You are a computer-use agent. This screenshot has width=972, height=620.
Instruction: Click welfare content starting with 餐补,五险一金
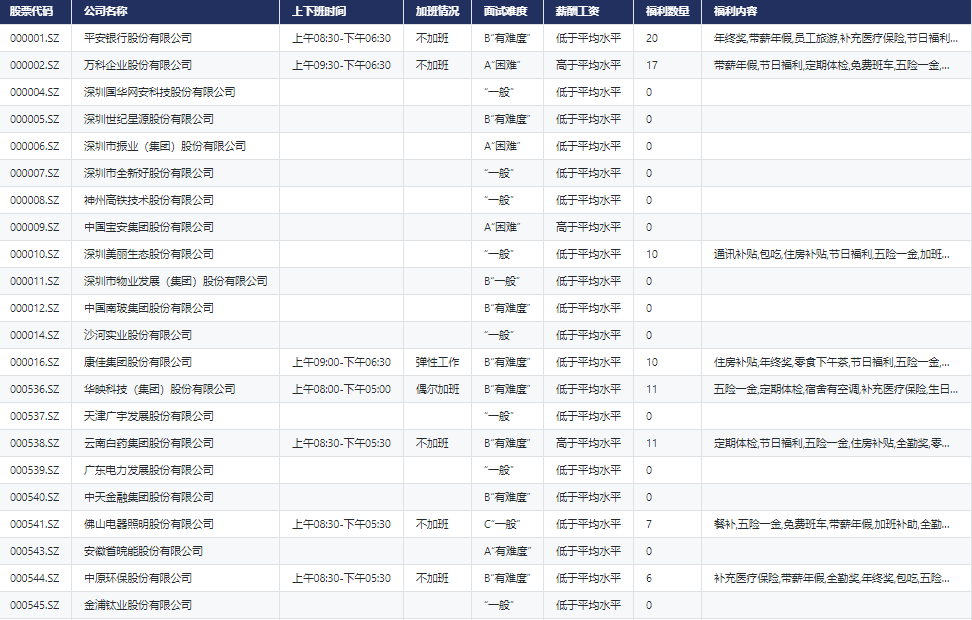(832, 524)
